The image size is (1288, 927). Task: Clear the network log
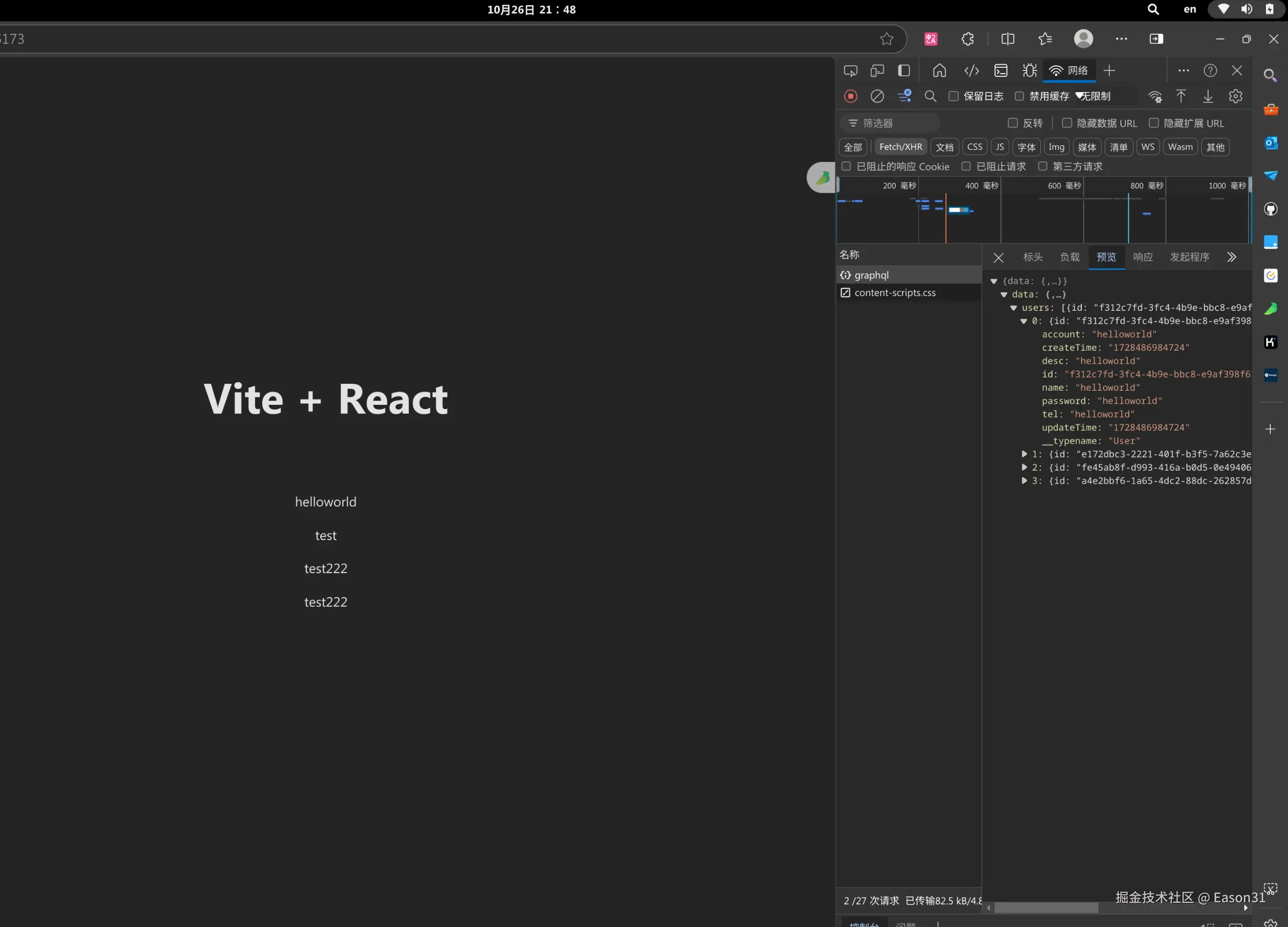click(x=877, y=96)
